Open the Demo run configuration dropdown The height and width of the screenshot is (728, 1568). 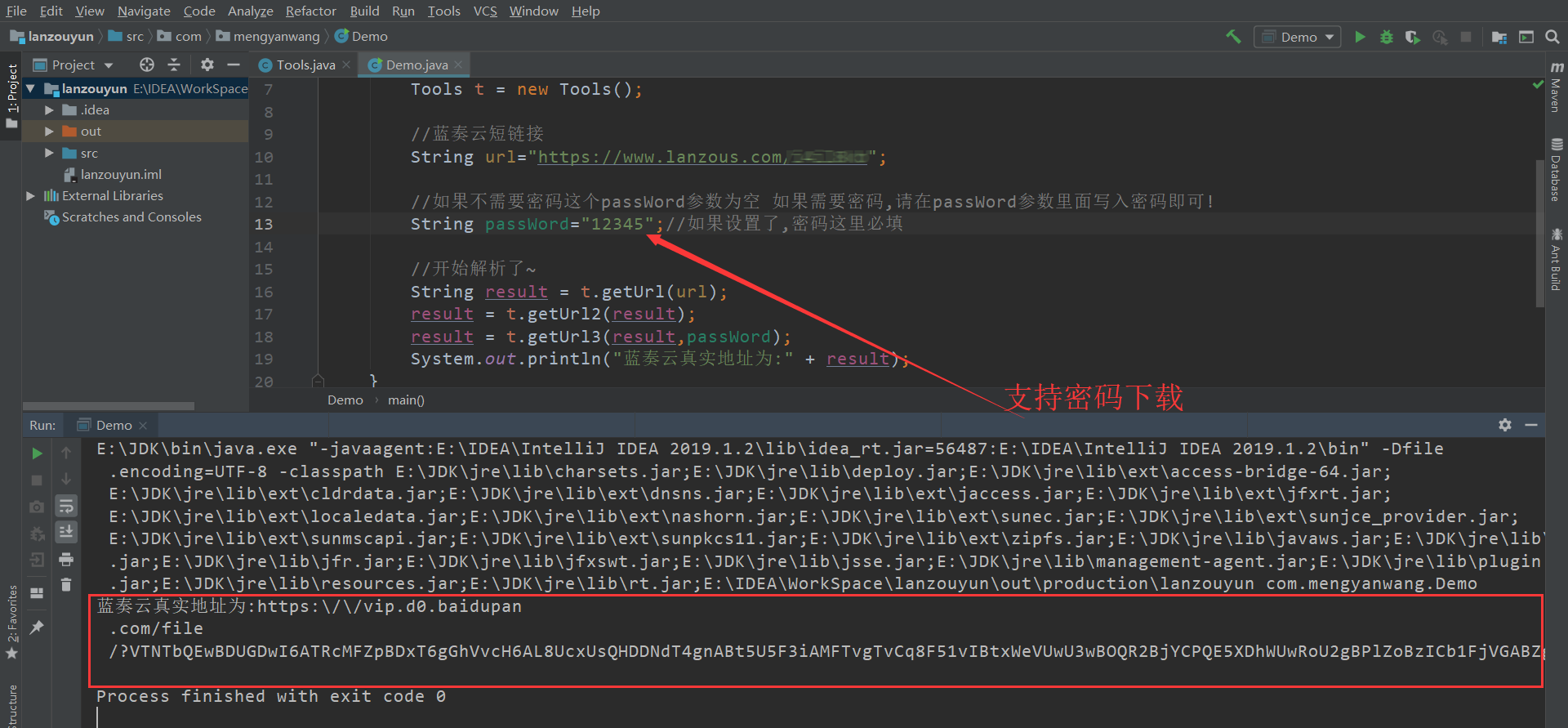click(1298, 37)
